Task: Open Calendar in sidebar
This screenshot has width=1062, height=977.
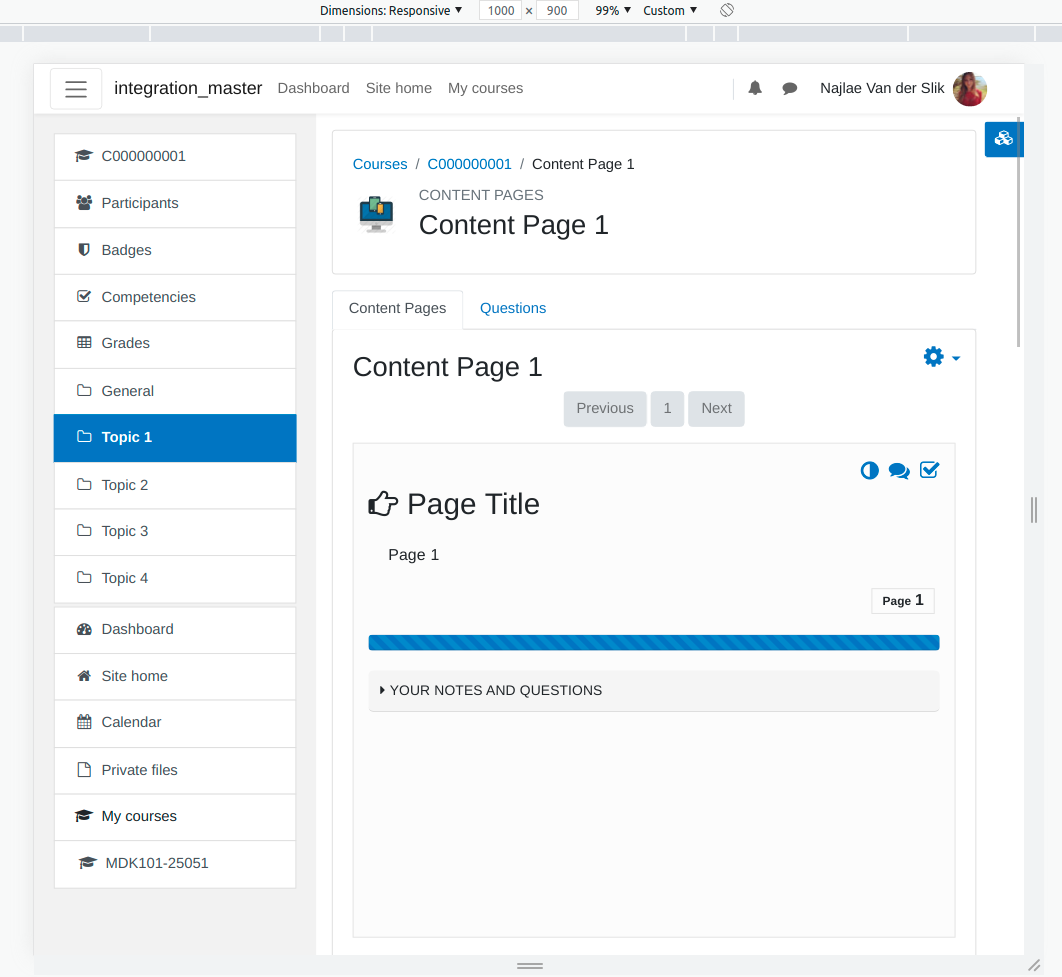Action: click(x=175, y=722)
